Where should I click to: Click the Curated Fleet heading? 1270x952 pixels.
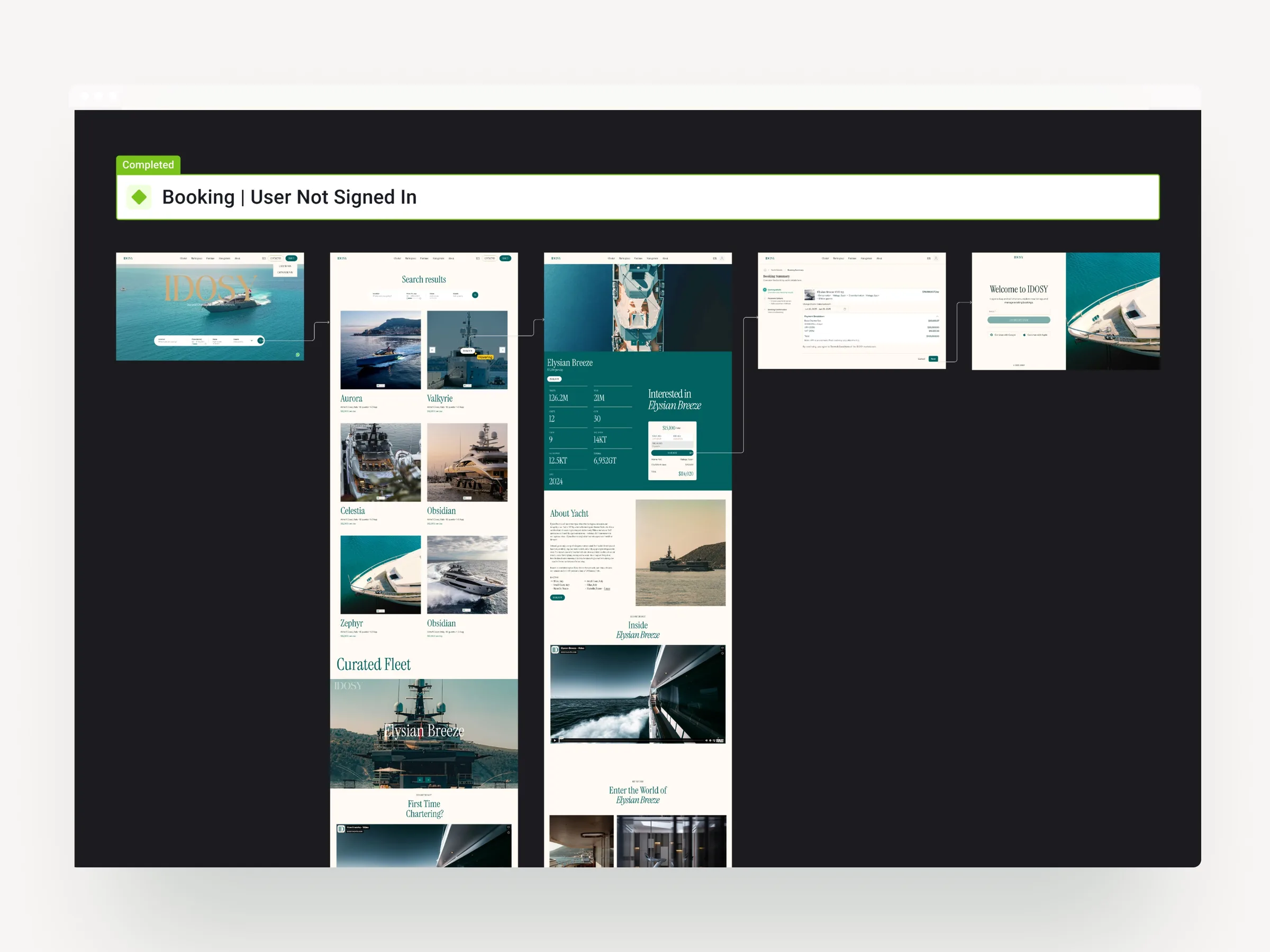point(374,664)
